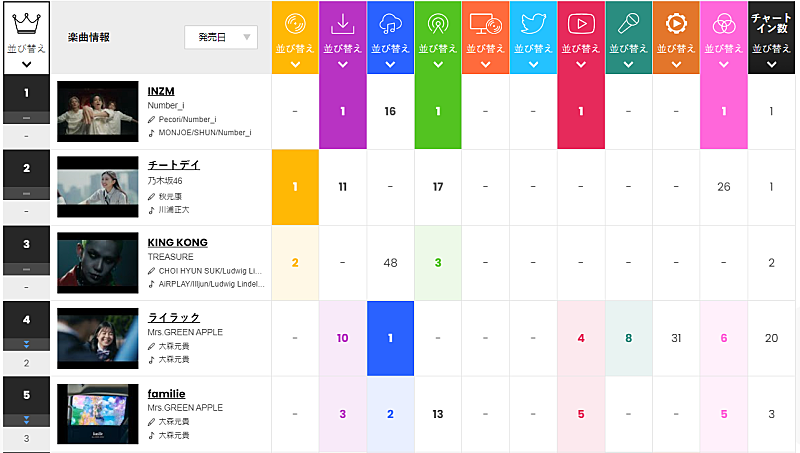
Task: Click the solid blue rank 1 cell for ライラック
Action: point(390,338)
